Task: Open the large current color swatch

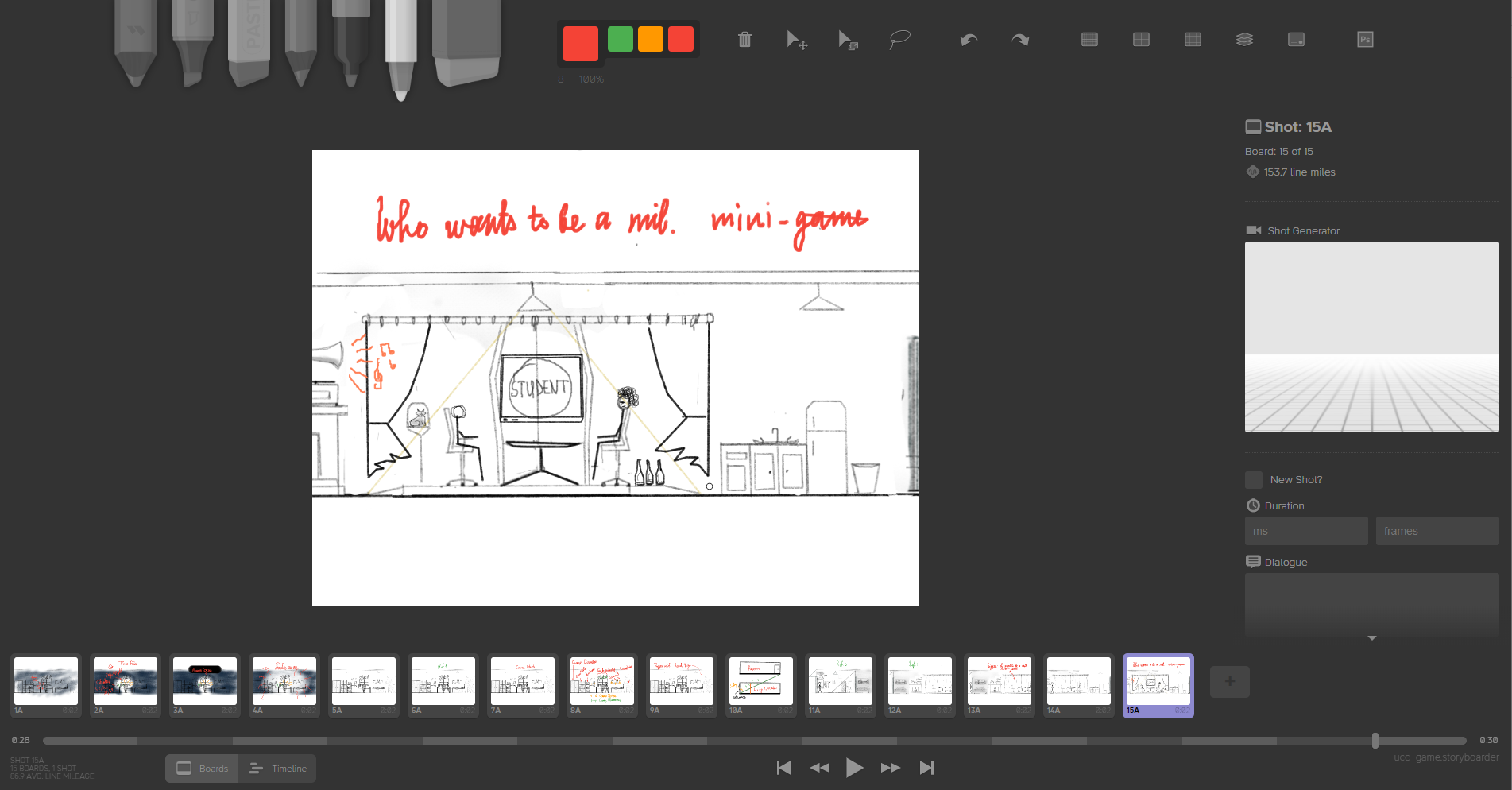Action: pyautogui.click(x=581, y=42)
